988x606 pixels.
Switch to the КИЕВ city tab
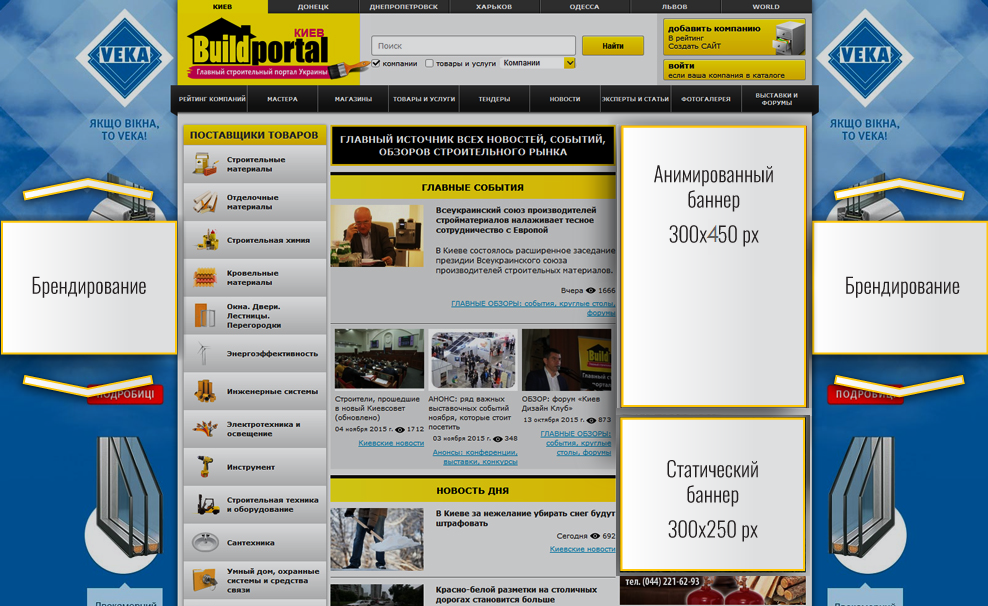pyautogui.click(x=222, y=6)
